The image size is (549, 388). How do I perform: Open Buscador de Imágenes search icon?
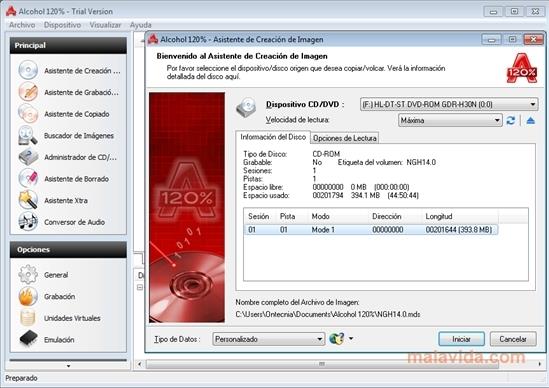(x=28, y=135)
